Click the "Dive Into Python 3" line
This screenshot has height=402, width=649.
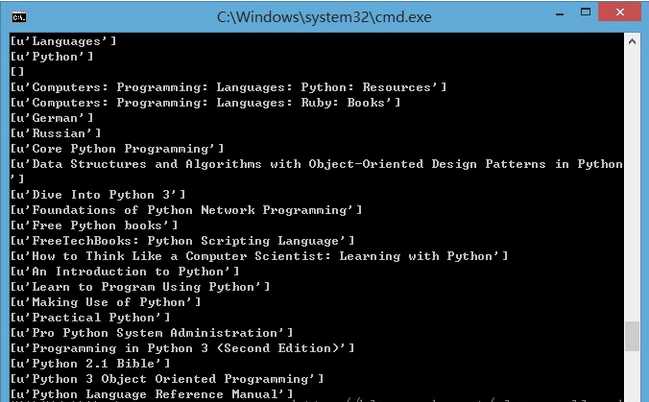[x=98, y=195]
